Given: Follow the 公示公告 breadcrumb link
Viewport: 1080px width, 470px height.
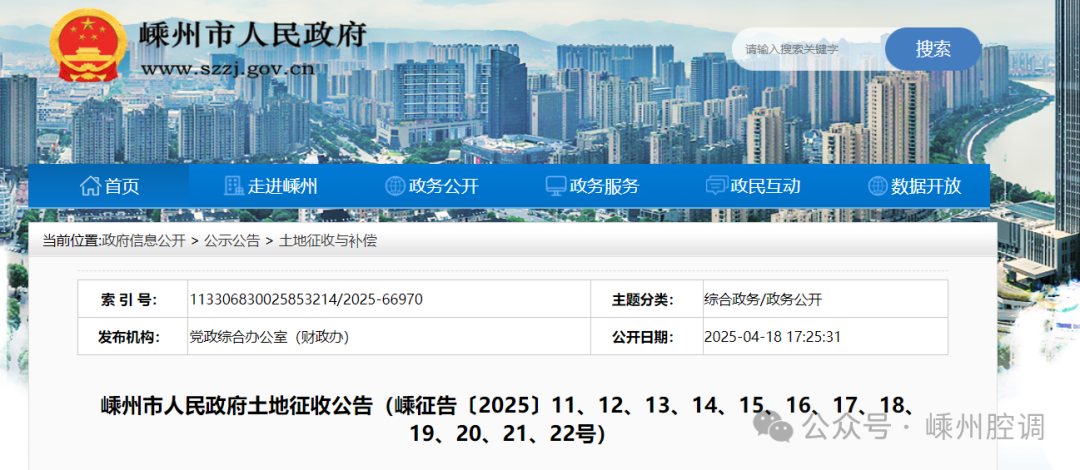Looking at the screenshot, I should click(x=231, y=241).
